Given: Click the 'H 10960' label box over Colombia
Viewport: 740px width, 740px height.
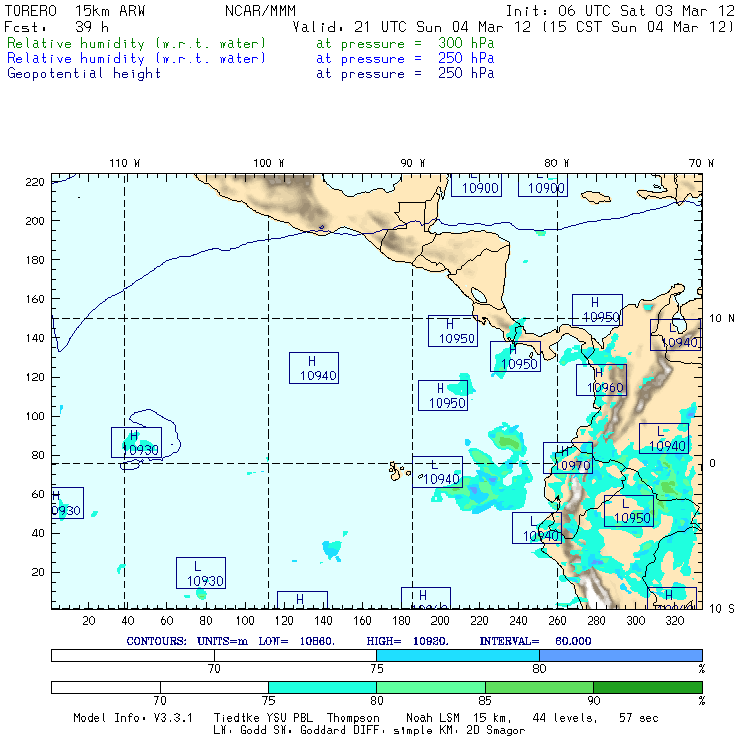Looking at the screenshot, I should [x=601, y=380].
